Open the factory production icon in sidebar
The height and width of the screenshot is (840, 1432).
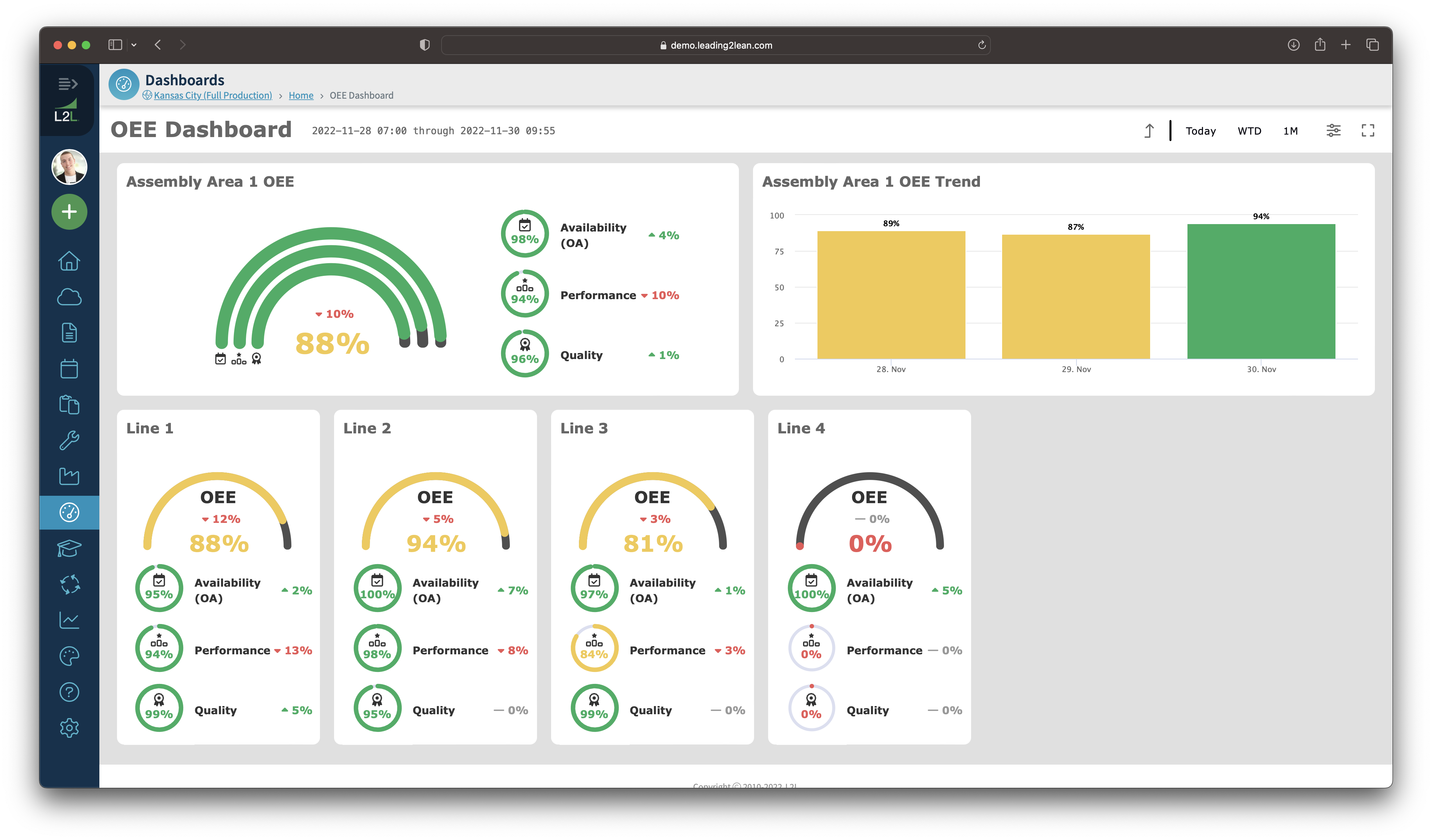pyautogui.click(x=69, y=476)
